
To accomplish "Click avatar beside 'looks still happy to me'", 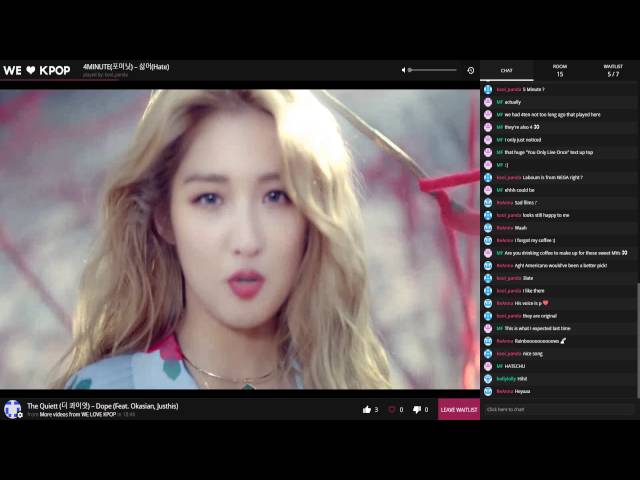I will pos(488,215).
